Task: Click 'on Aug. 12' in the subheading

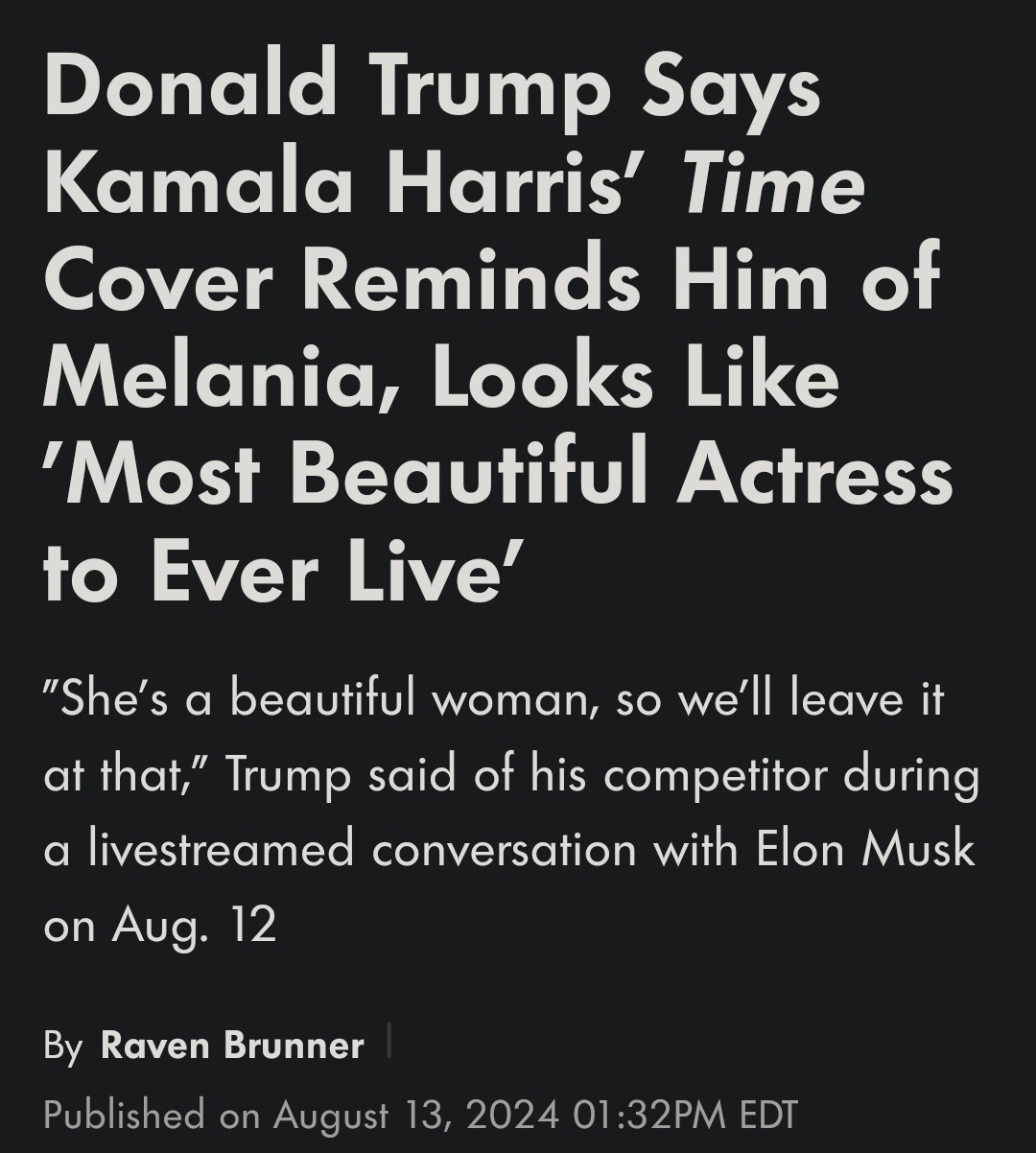Action: pos(160,926)
